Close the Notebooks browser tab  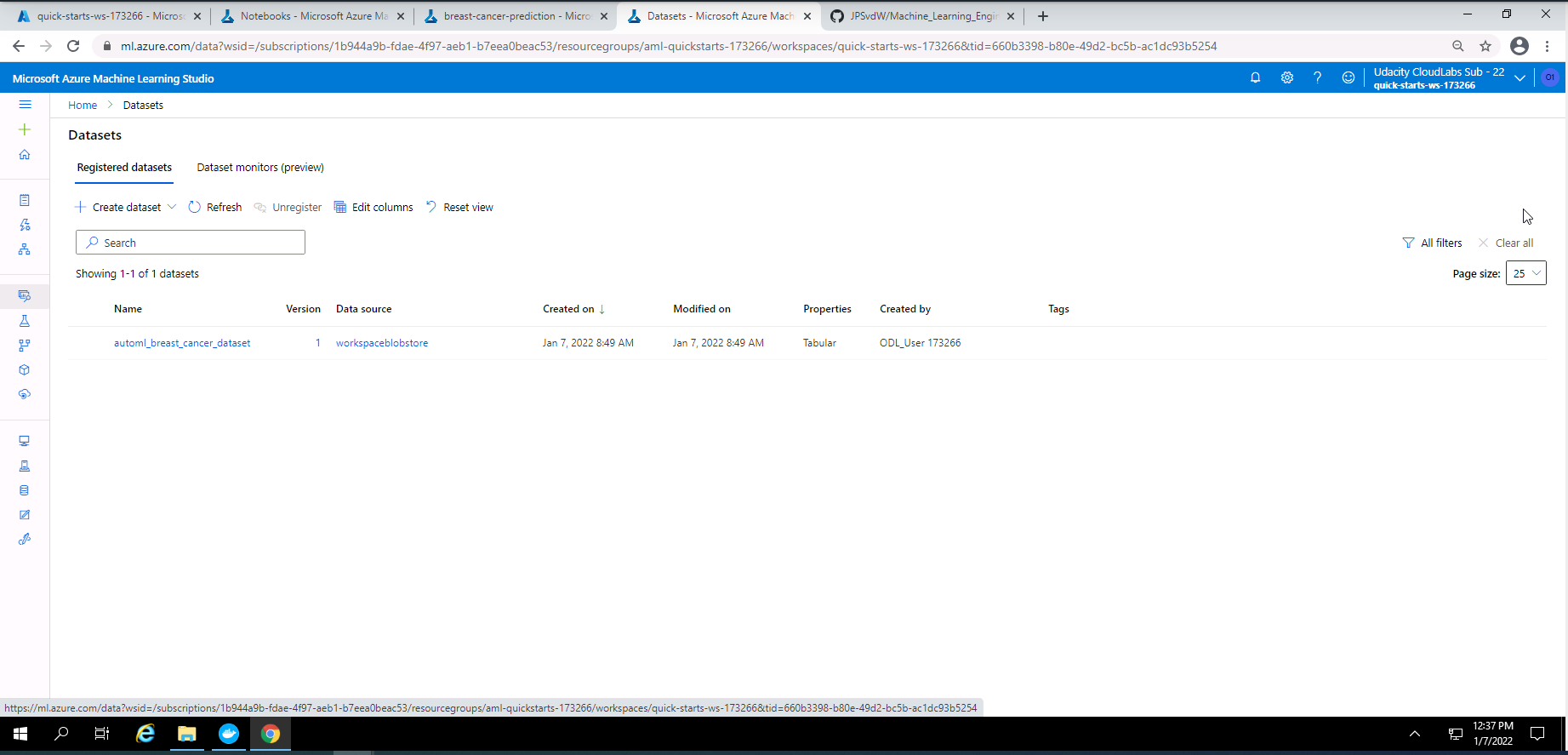401,16
